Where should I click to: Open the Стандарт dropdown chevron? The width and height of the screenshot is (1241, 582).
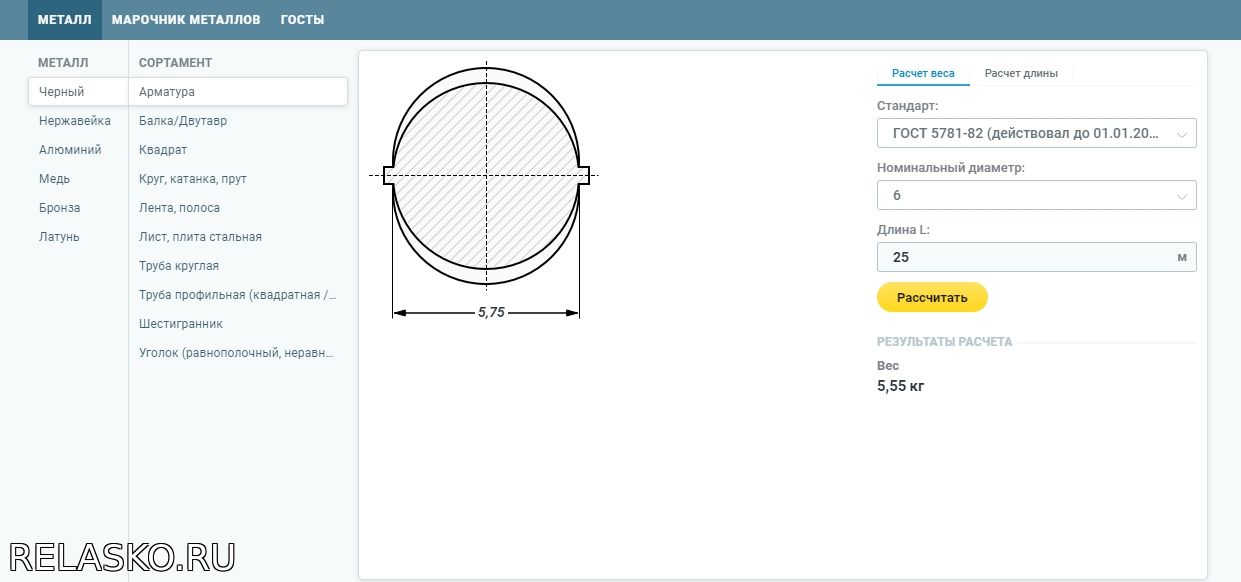[1182, 134]
